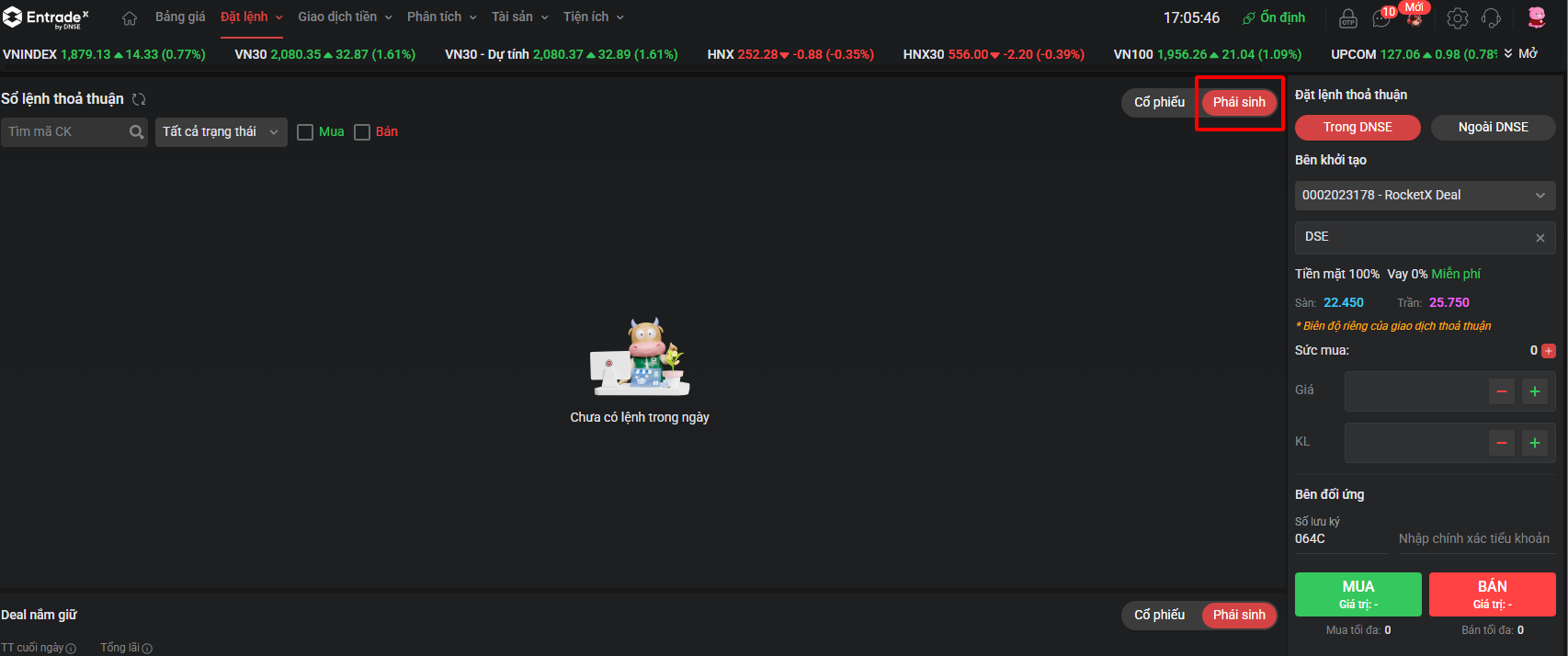The height and width of the screenshot is (656, 1568).
Task: Expand the 0002023178 - RocketX Deal account dropdown
Action: pos(1426,195)
